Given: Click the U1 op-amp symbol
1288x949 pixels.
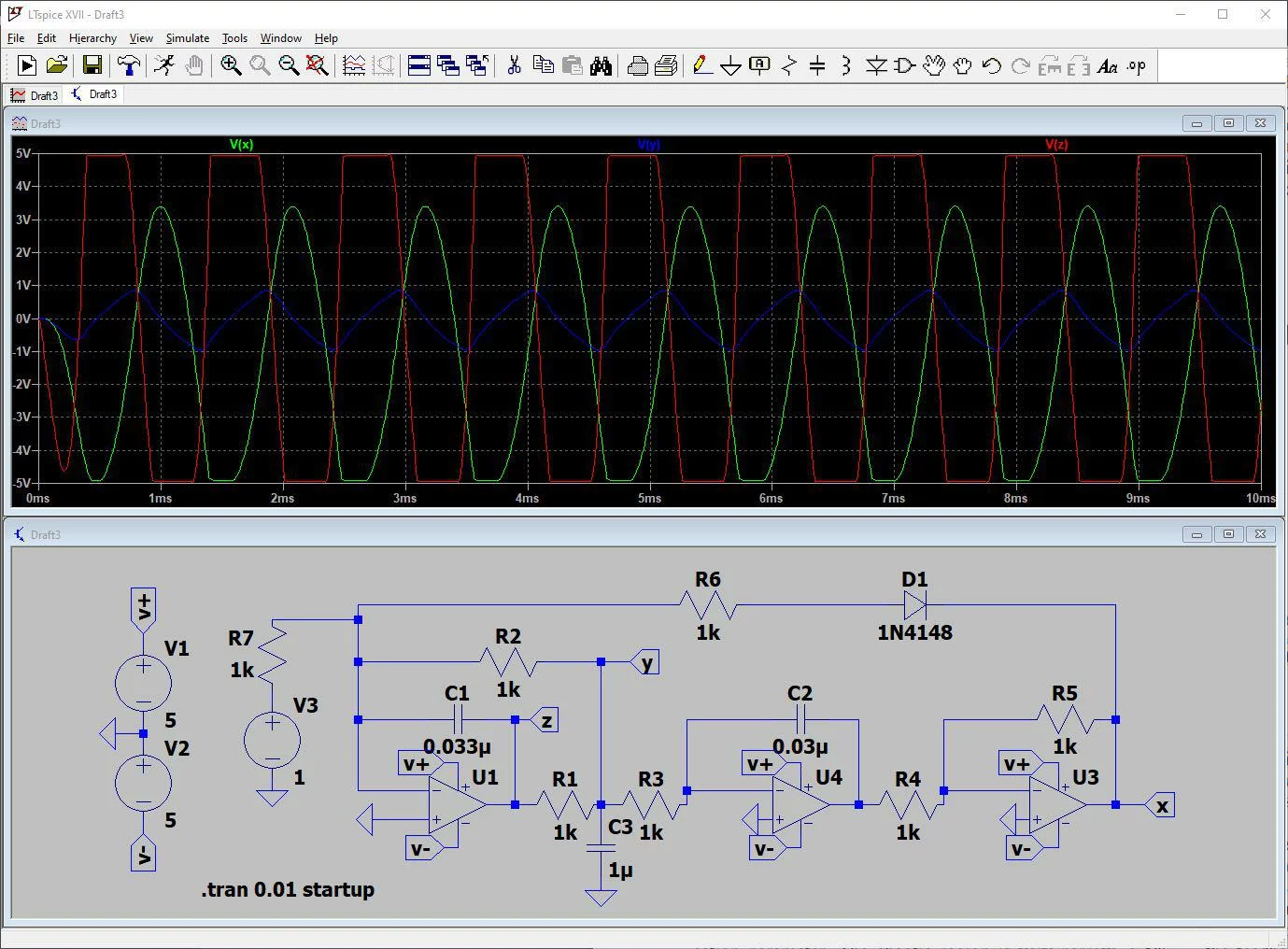Looking at the screenshot, I should 457,804.
